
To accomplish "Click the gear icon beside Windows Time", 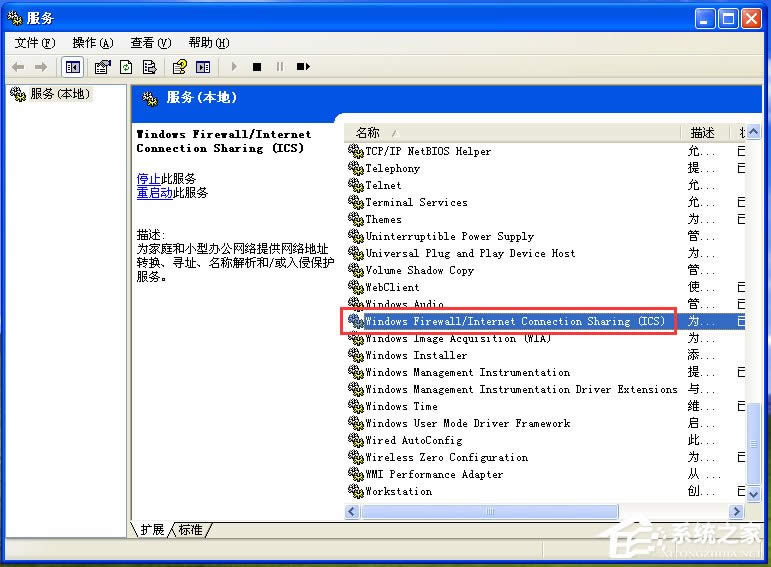I will point(356,406).
